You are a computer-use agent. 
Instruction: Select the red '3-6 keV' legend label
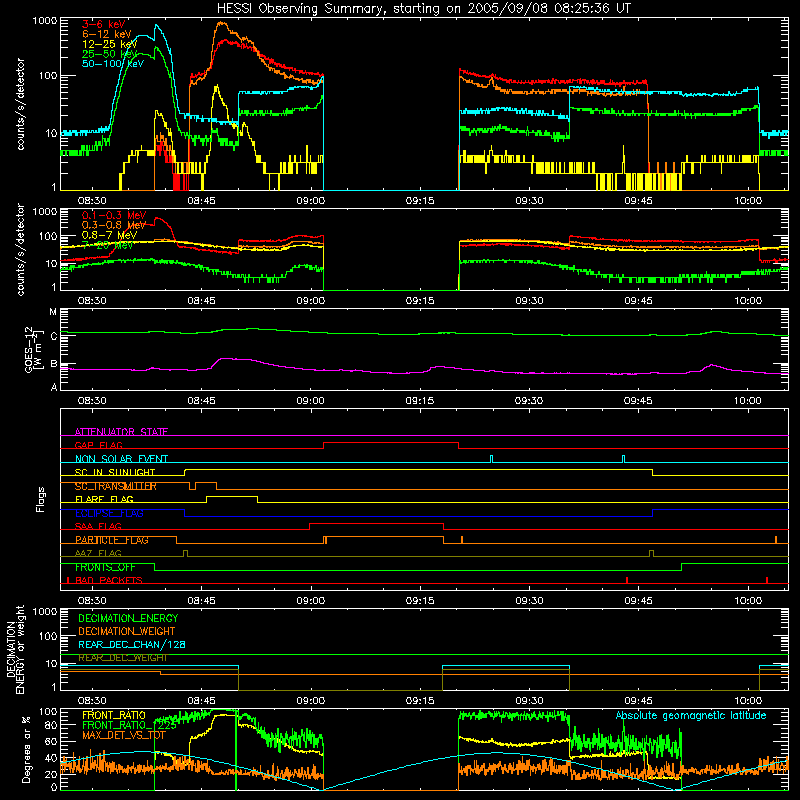[103, 24]
